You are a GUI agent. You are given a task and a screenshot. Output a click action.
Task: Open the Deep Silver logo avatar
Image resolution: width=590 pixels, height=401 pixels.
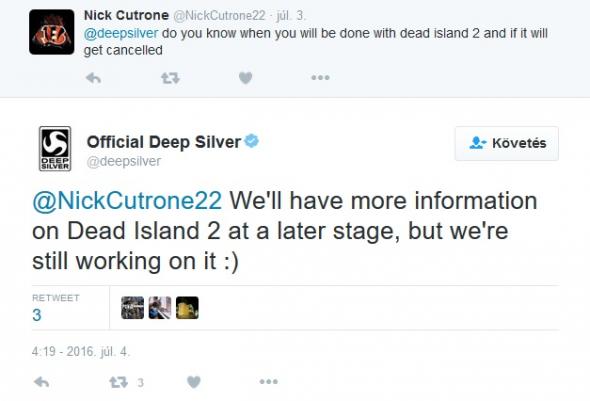(x=55, y=149)
